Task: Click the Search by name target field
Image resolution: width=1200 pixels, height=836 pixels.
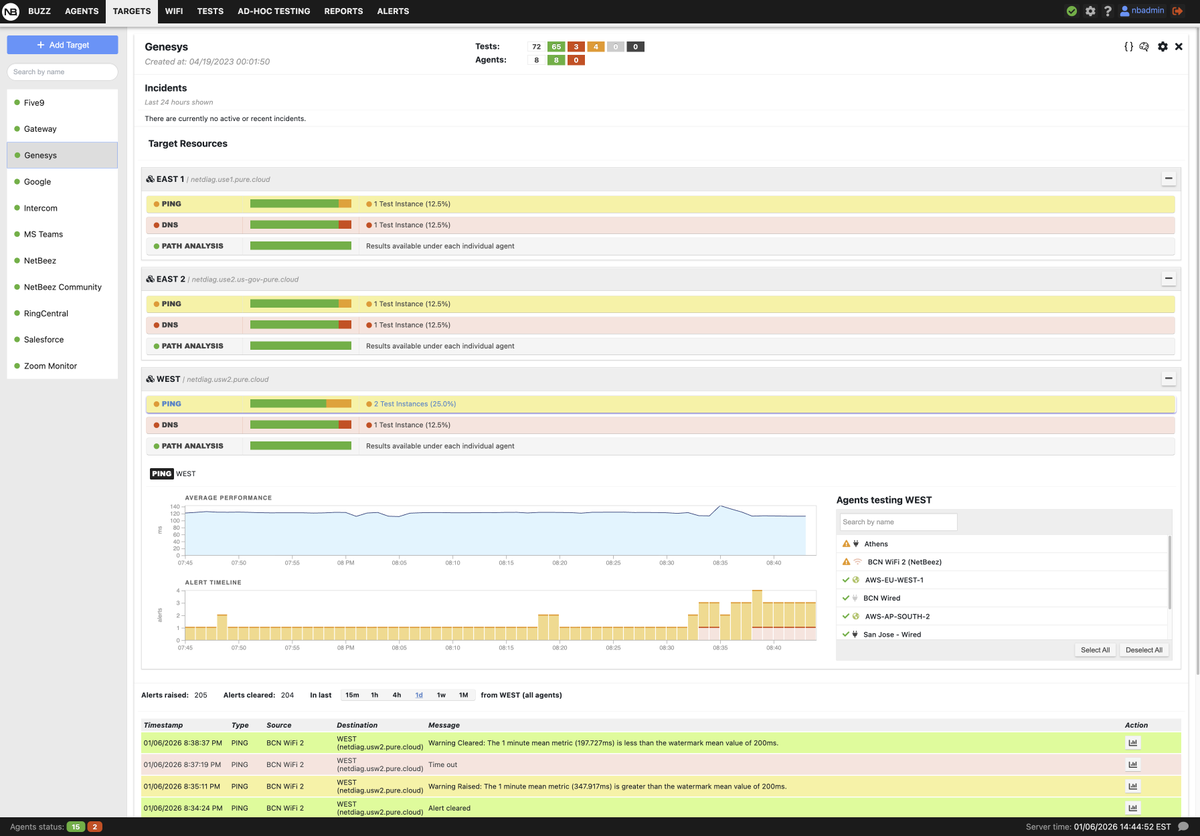Action: tap(62, 72)
